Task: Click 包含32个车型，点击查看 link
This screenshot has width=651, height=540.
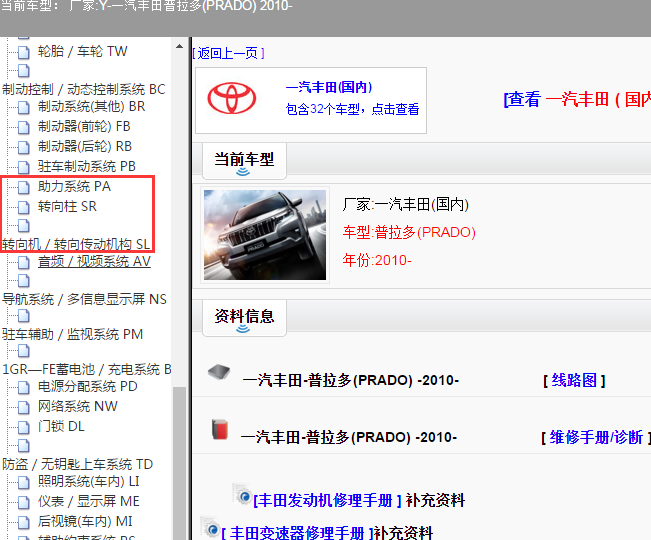Action: (352, 109)
